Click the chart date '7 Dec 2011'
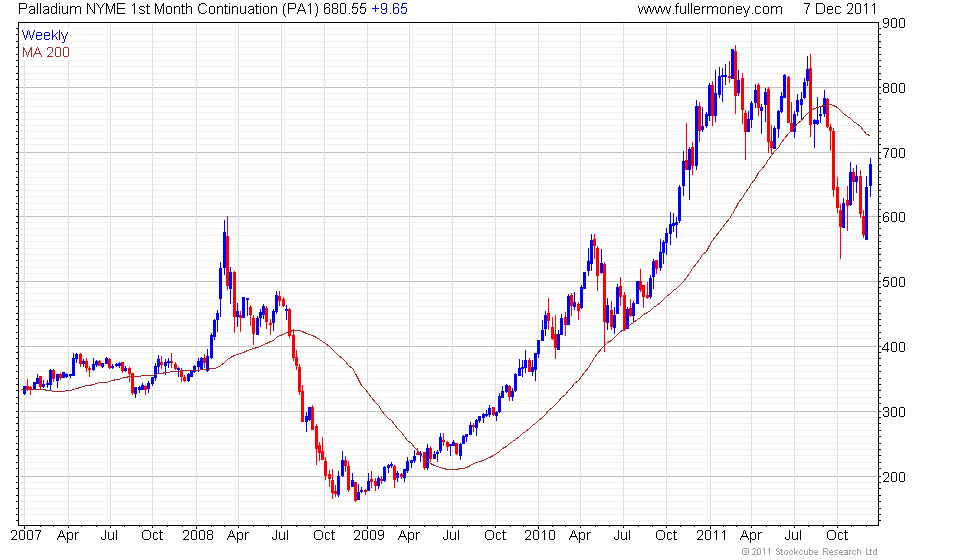Screen dimensions: 960x560 tap(839, 9)
